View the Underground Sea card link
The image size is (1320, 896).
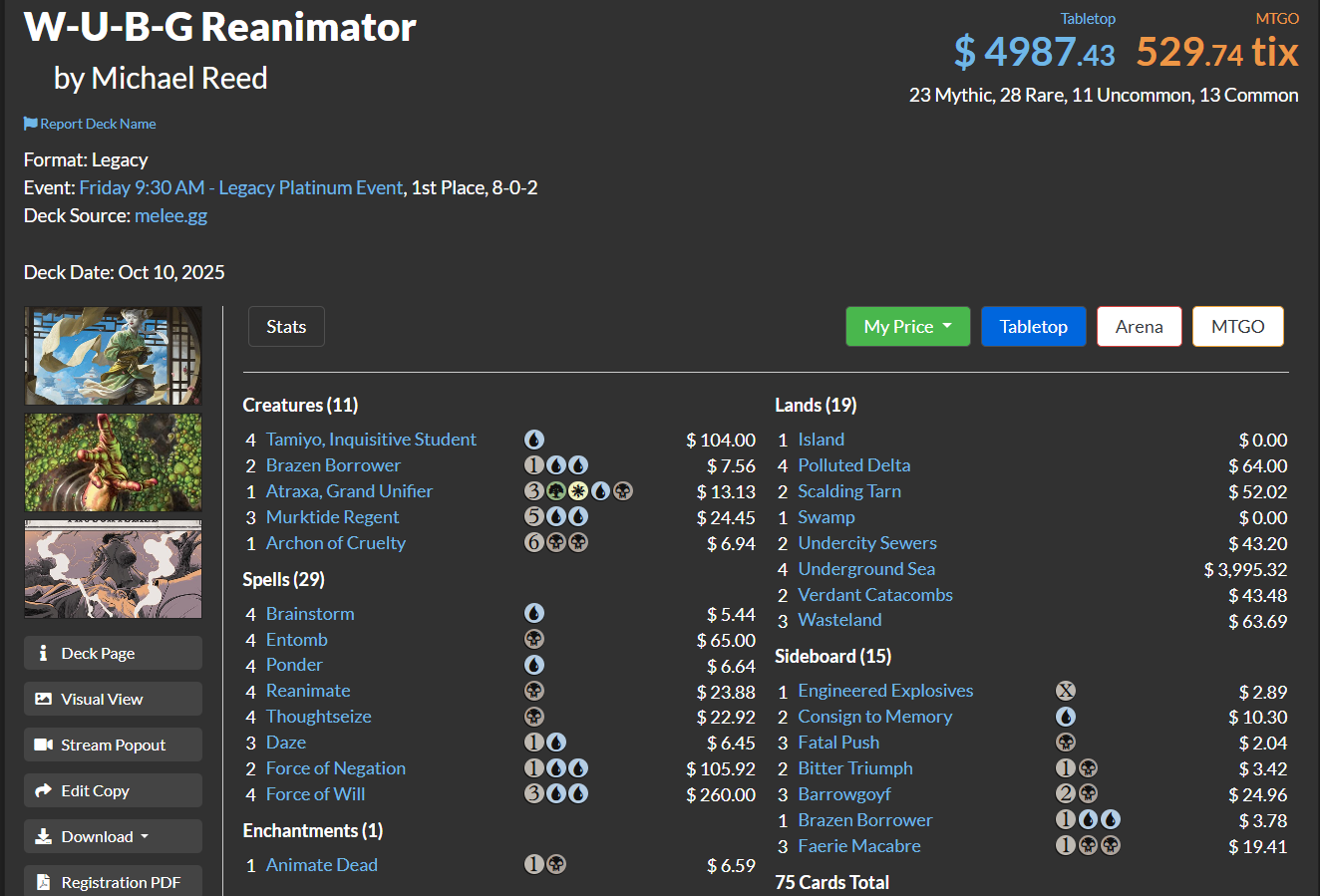pos(866,569)
